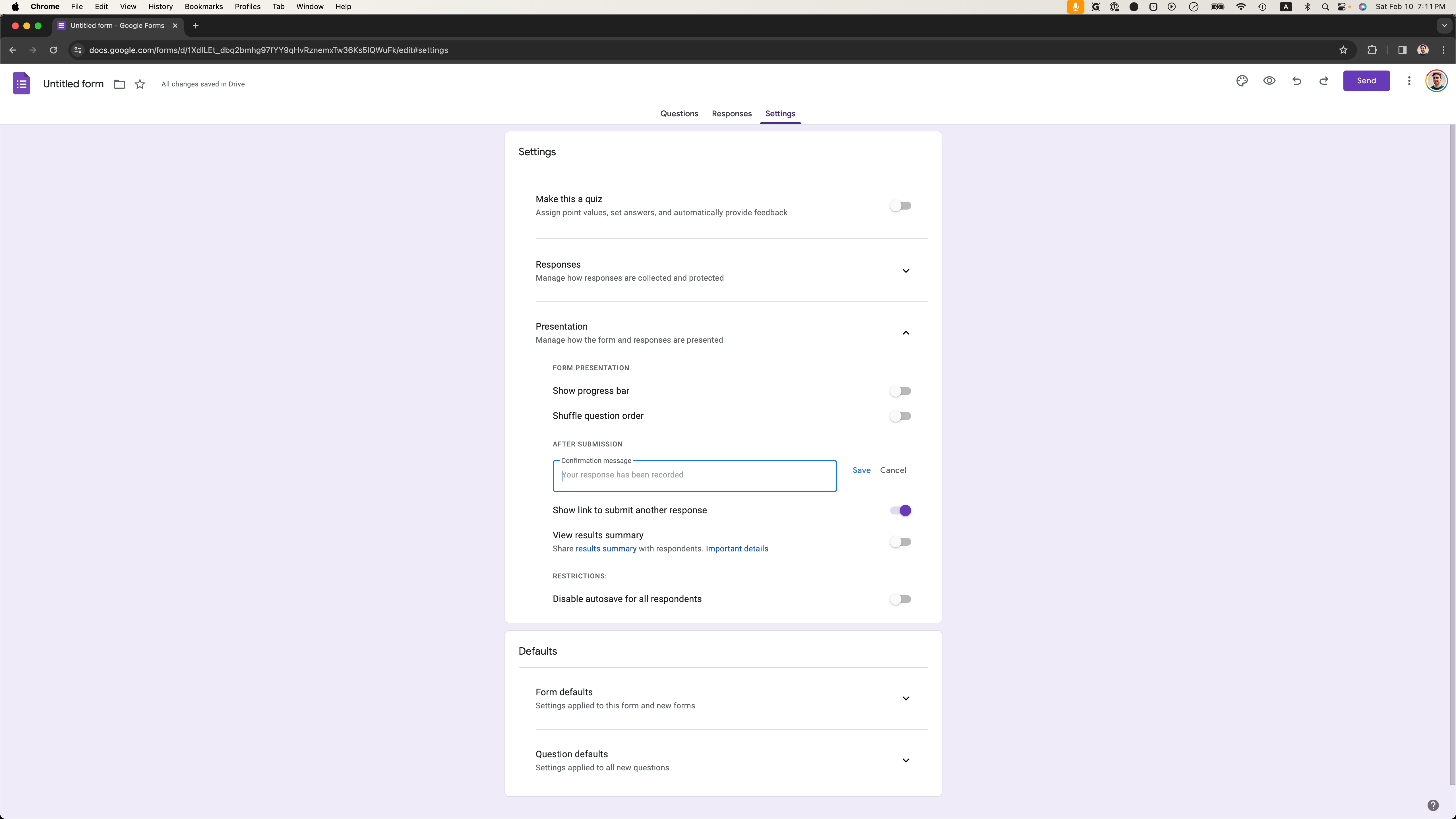Open the Profiles menu

248,7
